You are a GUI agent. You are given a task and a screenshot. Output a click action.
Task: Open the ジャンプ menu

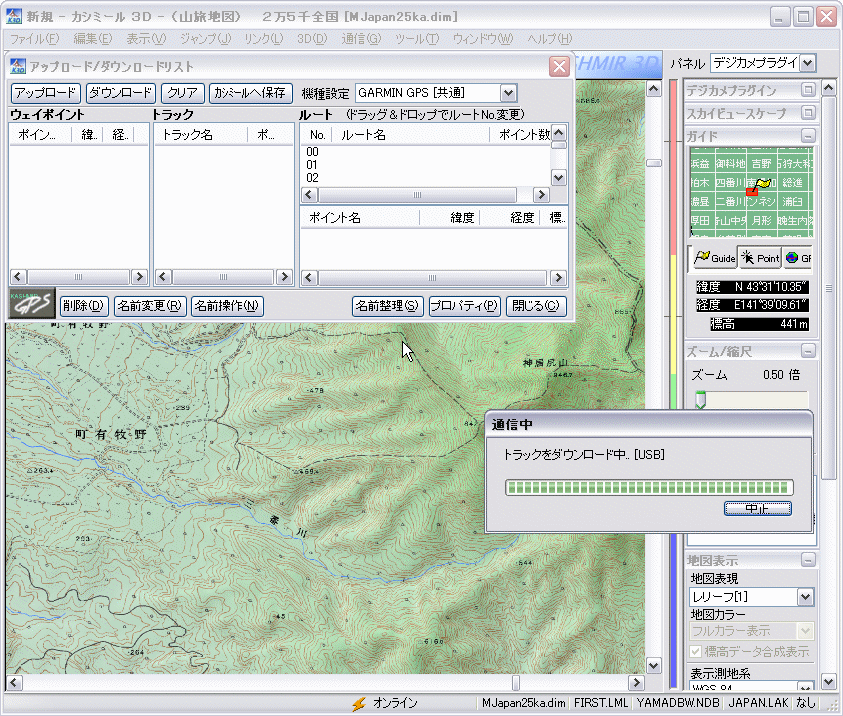[x=205, y=39]
